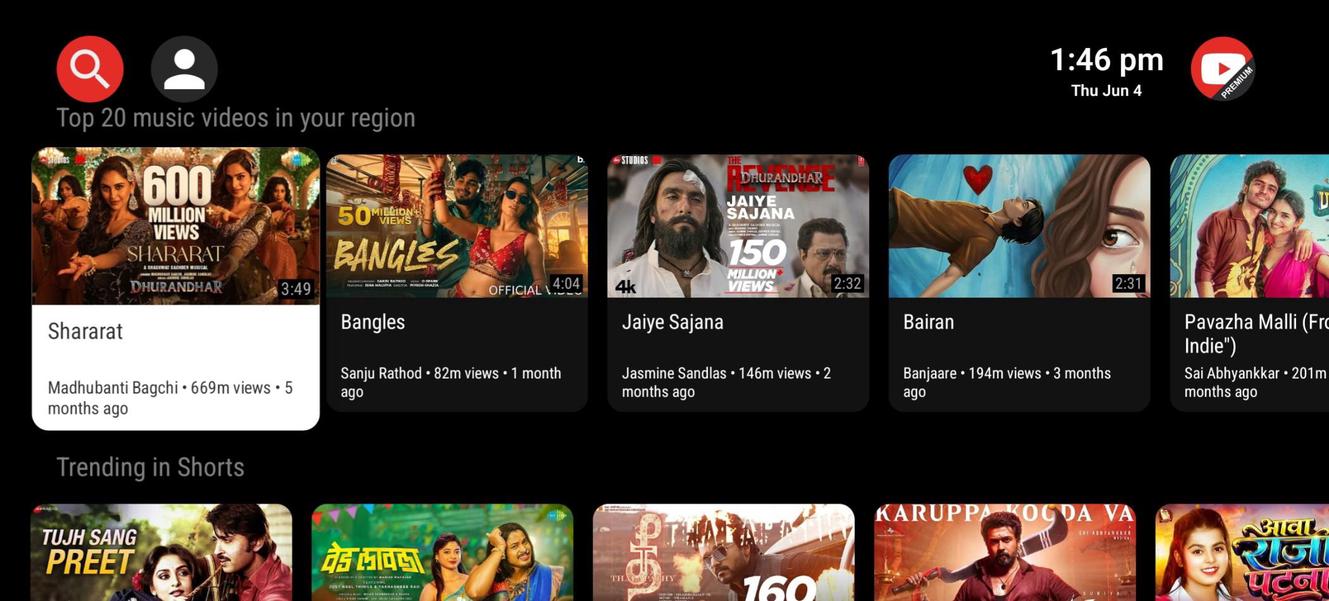The image size is (1329, 601).
Task: Open the short showing 160
Action: (x=723, y=552)
